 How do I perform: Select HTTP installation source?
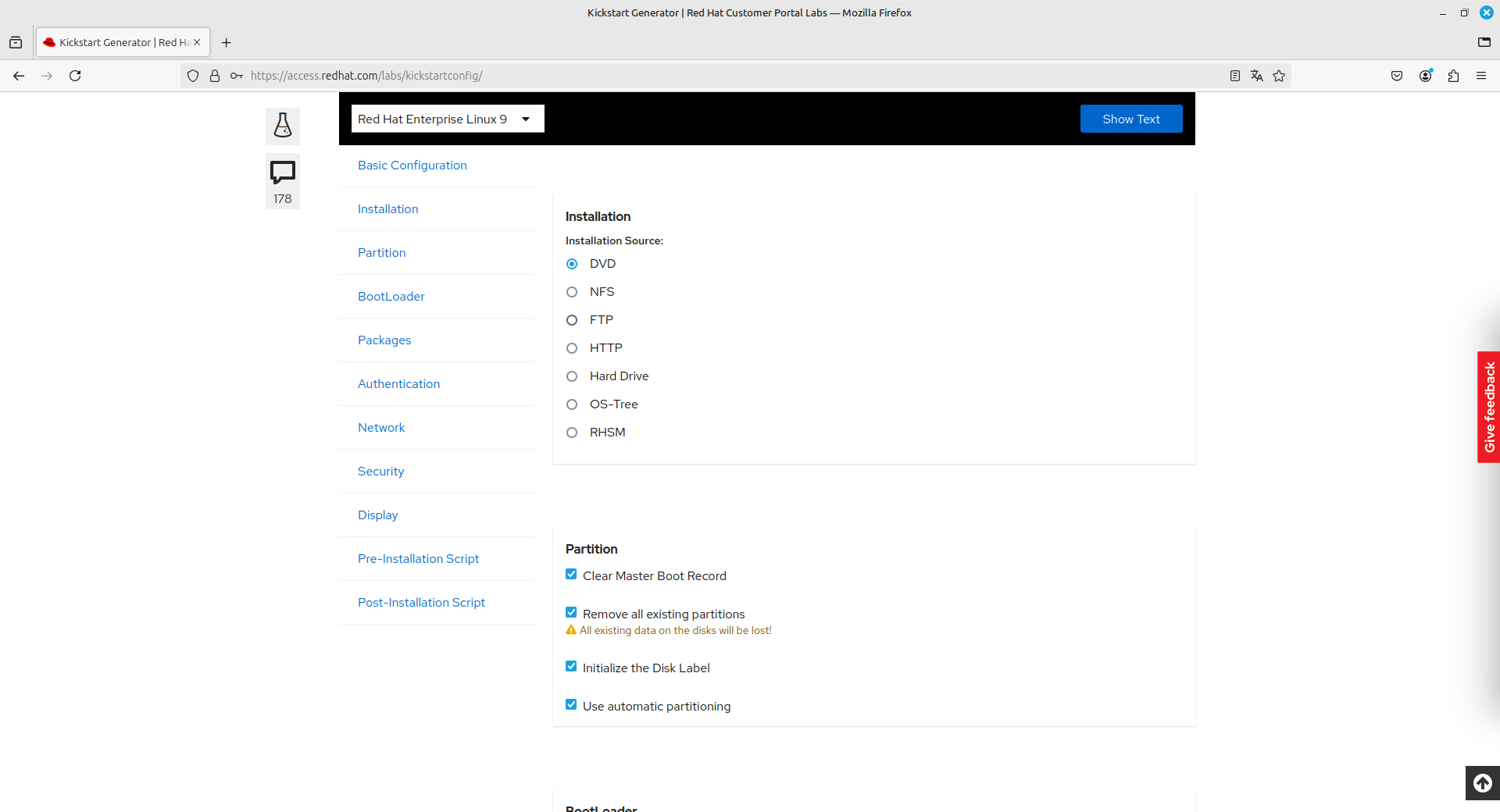click(x=572, y=348)
